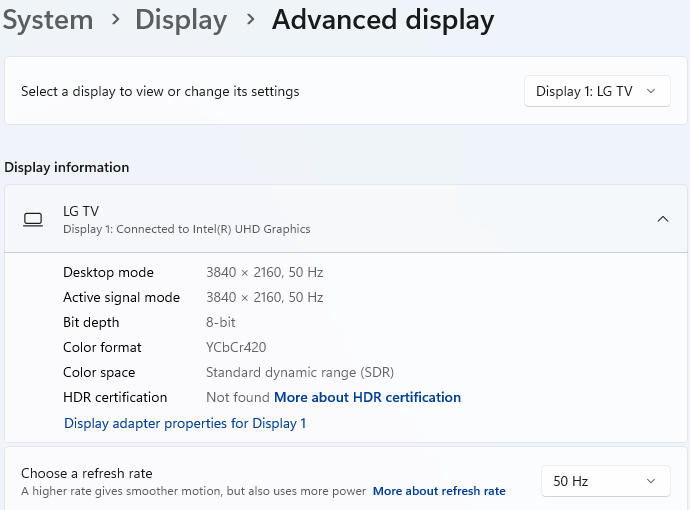The width and height of the screenshot is (690, 510).
Task: Click the 8-bit bit depth value
Action: (x=220, y=323)
